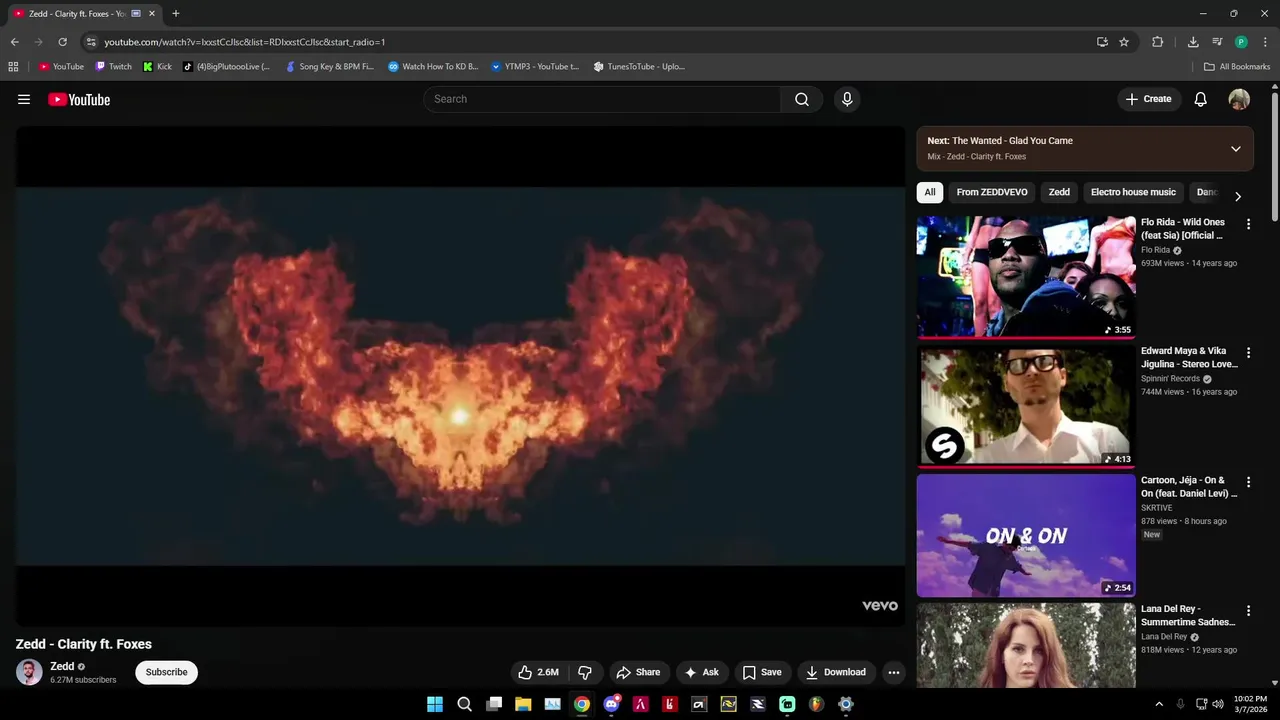Image resolution: width=1280 pixels, height=720 pixels.
Task: Expand the Next up mix panel
Action: coord(1236,149)
